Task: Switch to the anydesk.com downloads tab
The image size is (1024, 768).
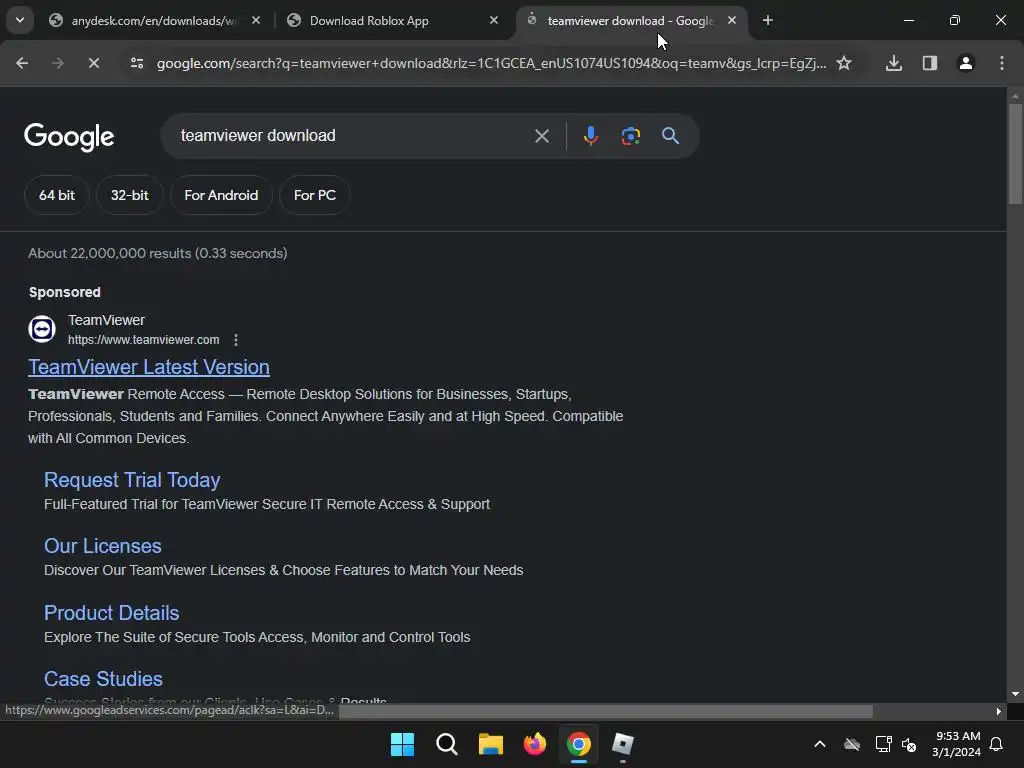Action: pyautogui.click(x=153, y=20)
